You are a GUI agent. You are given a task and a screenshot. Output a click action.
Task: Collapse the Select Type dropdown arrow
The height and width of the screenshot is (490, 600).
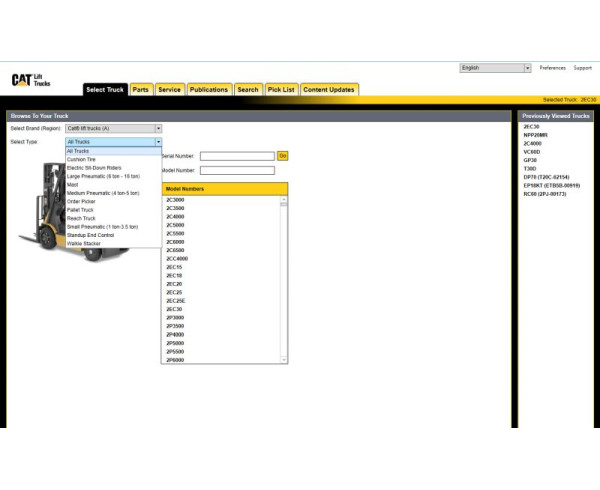click(x=158, y=142)
